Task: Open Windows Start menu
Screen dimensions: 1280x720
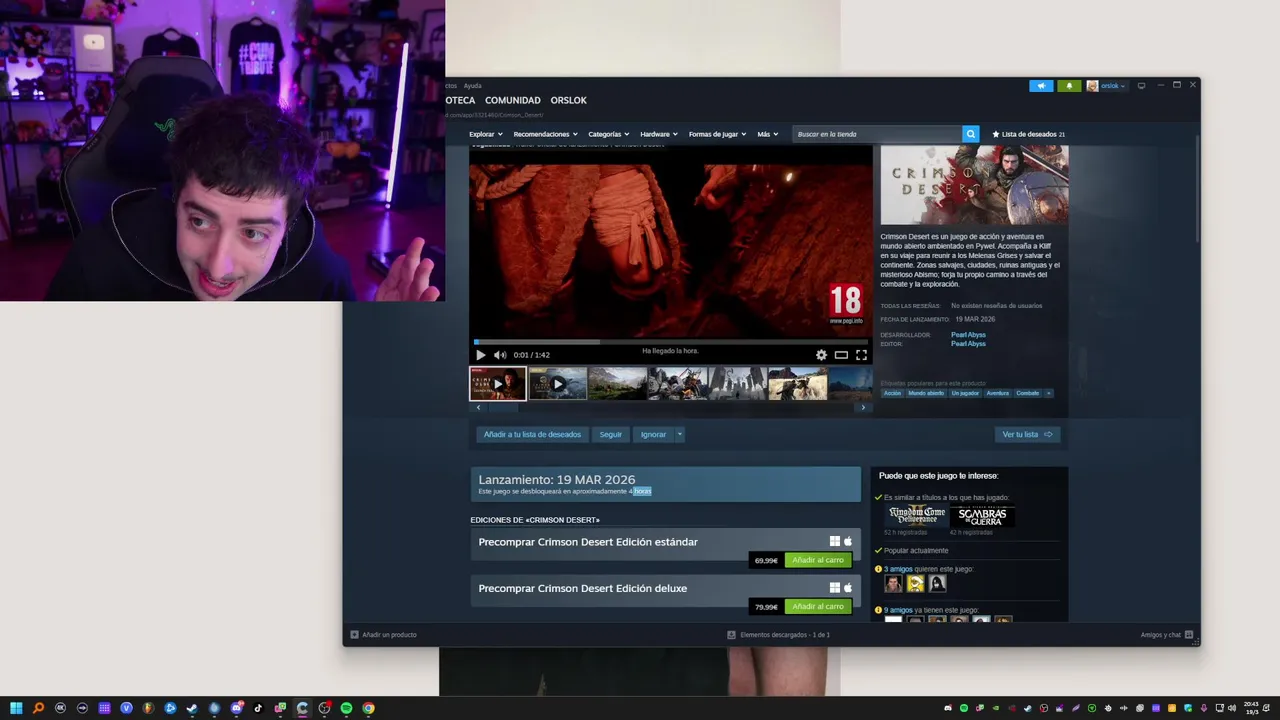Action: tap(16, 708)
